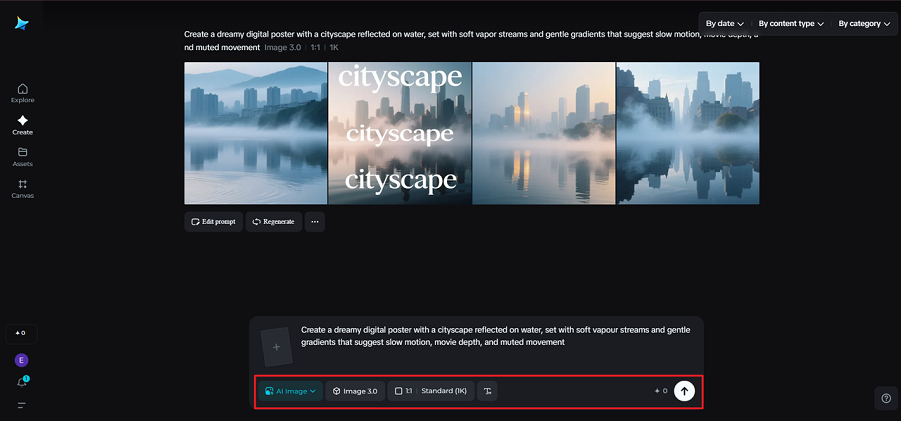Click the Edit prompt button
Image resolution: width=901 pixels, height=421 pixels.
point(213,221)
